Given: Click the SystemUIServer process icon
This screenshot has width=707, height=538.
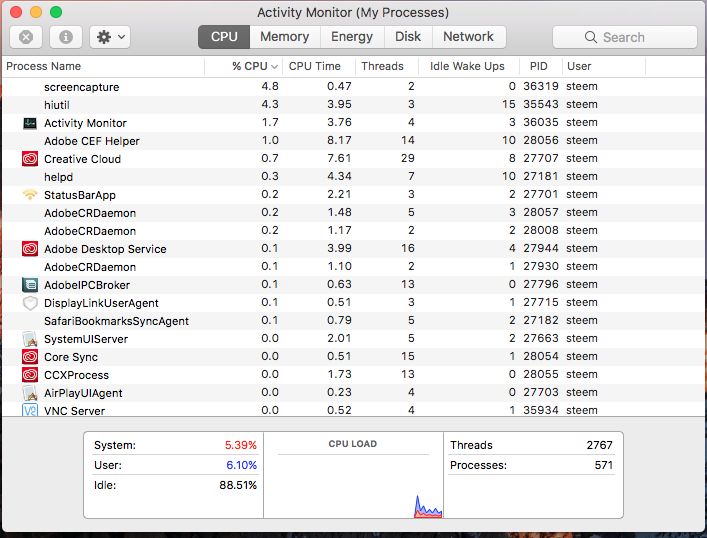Looking at the screenshot, I should [30, 339].
